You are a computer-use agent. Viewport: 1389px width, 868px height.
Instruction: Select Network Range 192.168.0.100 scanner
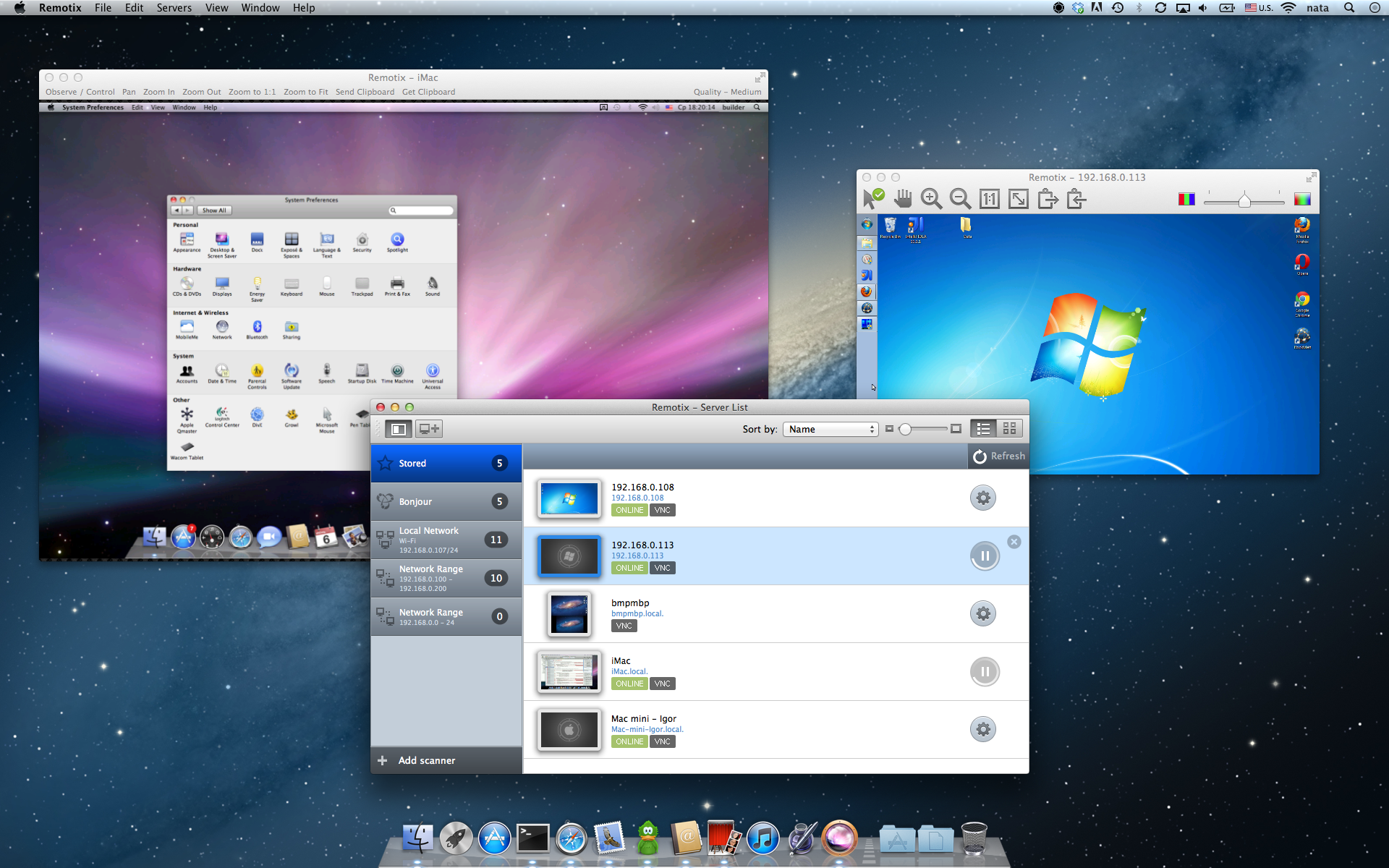[x=446, y=578]
